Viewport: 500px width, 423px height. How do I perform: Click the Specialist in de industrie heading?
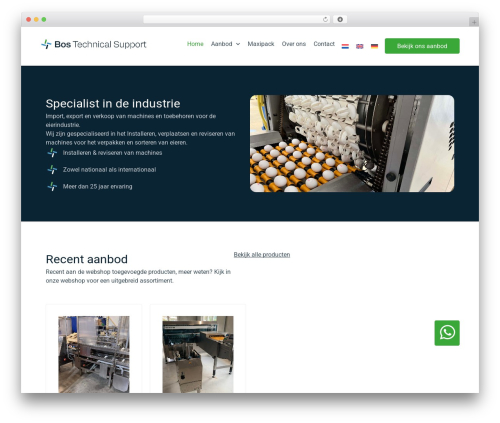click(113, 104)
